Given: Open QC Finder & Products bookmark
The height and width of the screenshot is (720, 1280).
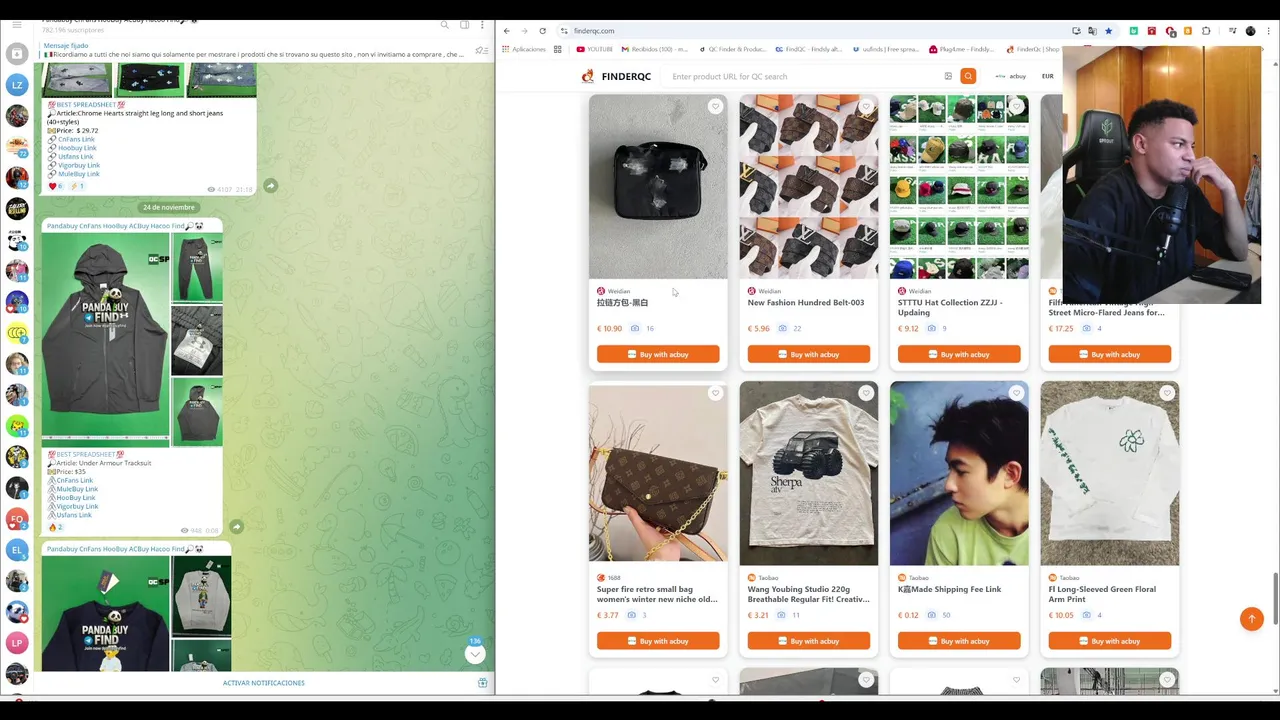Looking at the screenshot, I should point(732,49).
